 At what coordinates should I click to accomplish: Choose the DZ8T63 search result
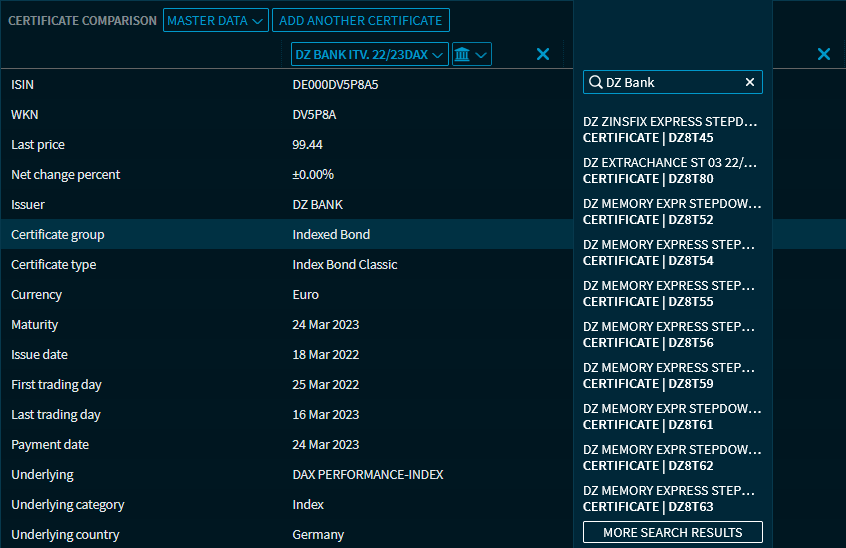click(670, 499)
